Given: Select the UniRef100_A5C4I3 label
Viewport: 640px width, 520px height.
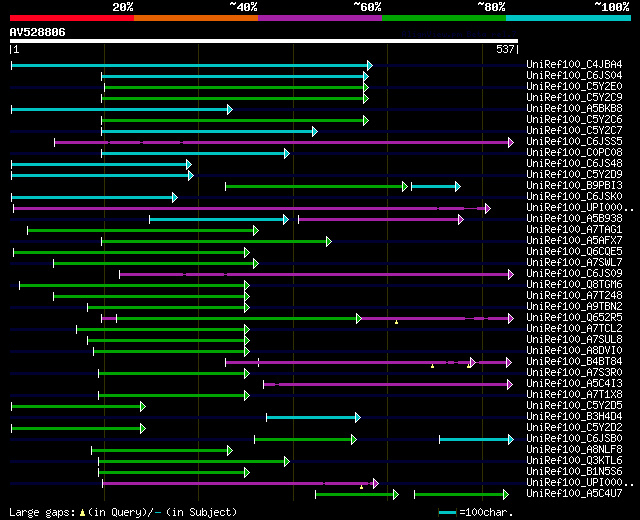Looking at the screenshot, I should [574, 384].
